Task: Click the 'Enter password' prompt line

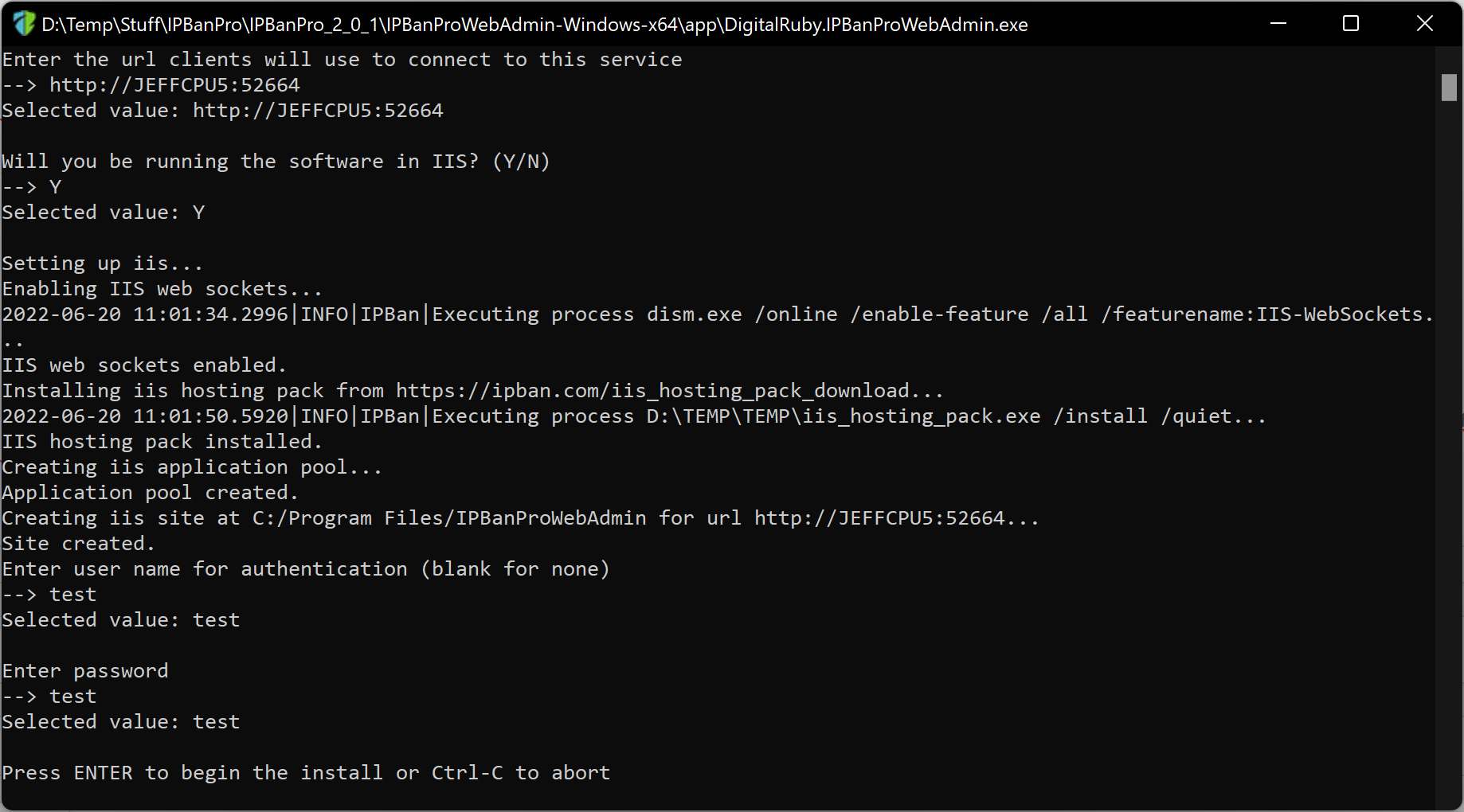Action: coord(85,671)
